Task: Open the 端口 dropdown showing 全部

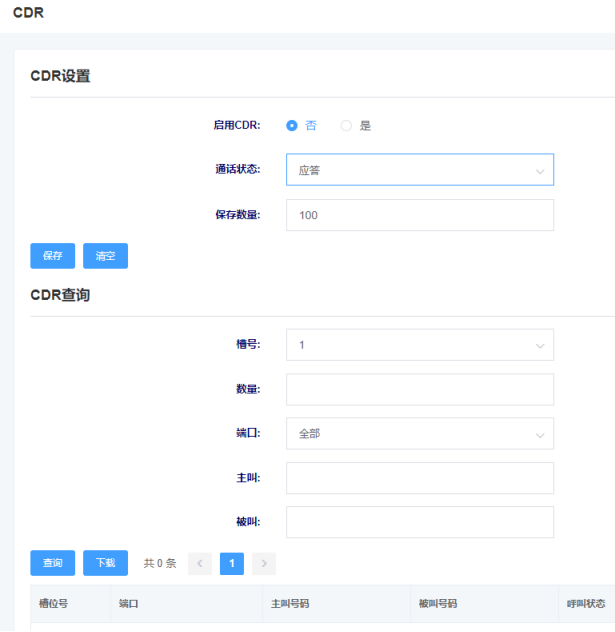Action: tap(420, 434)
